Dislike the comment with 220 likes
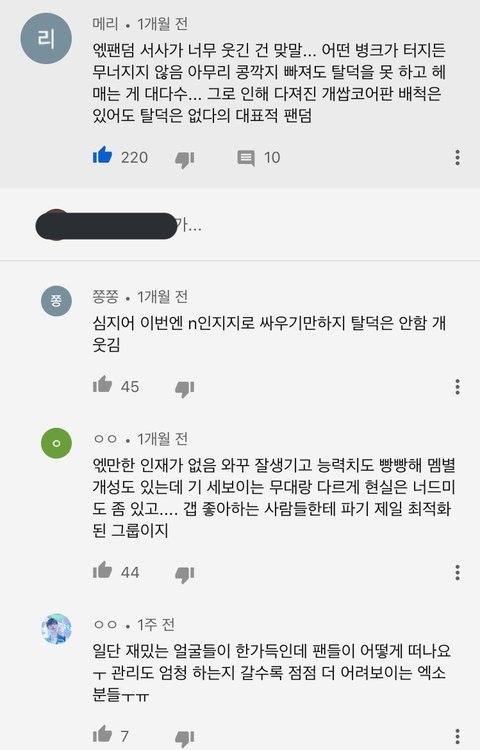This screenshot has width=480, height=750. pyautogui.click(x=185, y=159)
